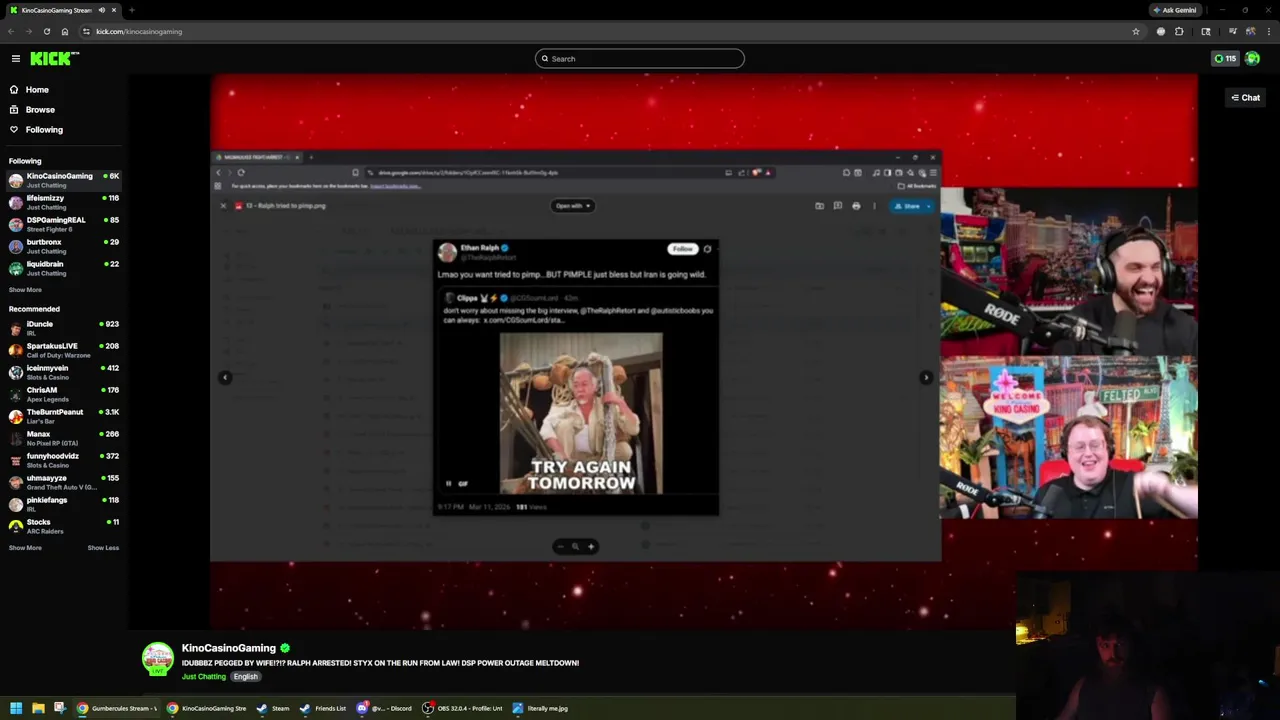This screenshot has width=1280, height=720.
Task: Open the Kick hamburger sidebar menu
Action: coord(16,59)
